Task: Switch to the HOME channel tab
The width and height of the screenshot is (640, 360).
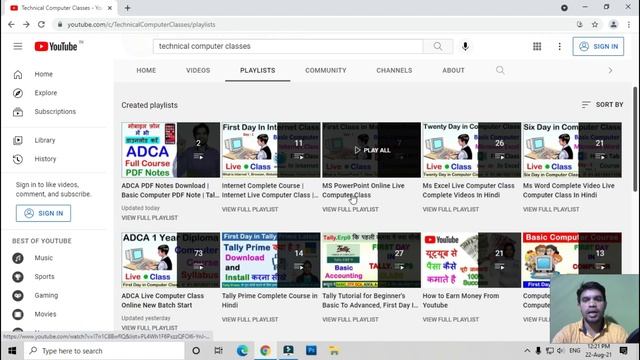Action: 146,70
